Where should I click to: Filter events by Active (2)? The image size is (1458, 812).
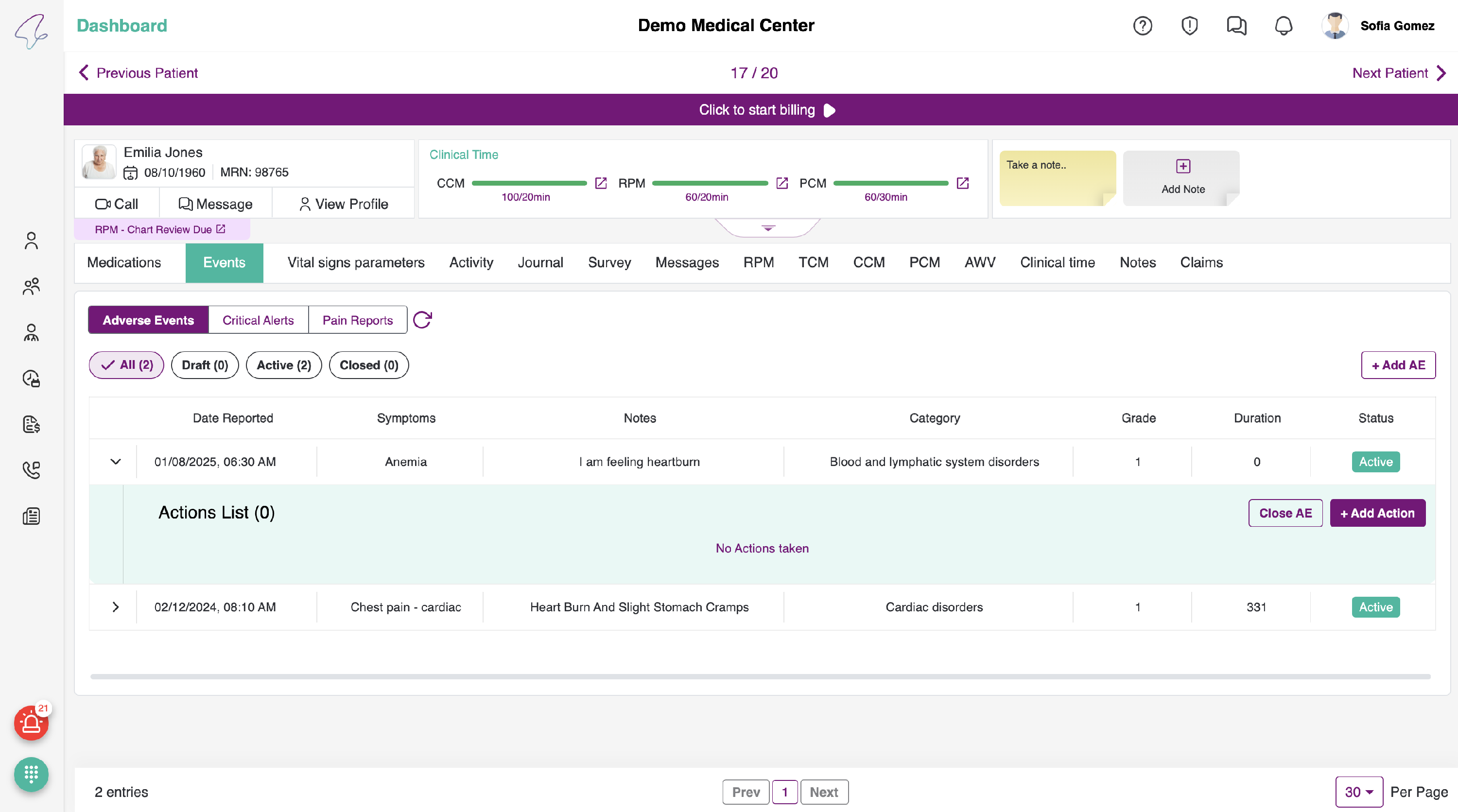(283, 365)
